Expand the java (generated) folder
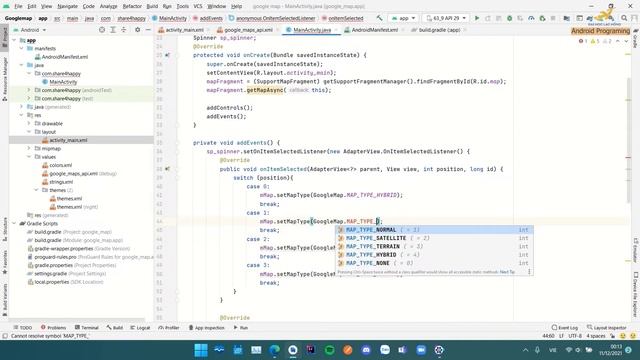The width and height of the screenshot is (640, 360). point(22,107)
